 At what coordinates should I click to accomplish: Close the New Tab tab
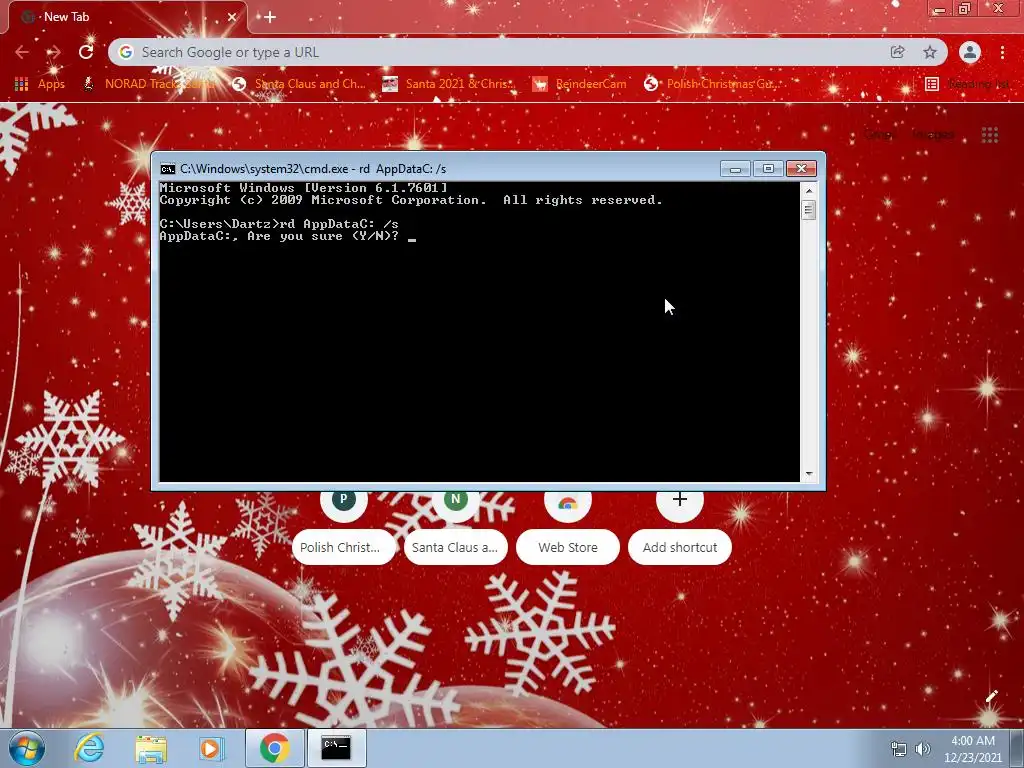[232, 17]
